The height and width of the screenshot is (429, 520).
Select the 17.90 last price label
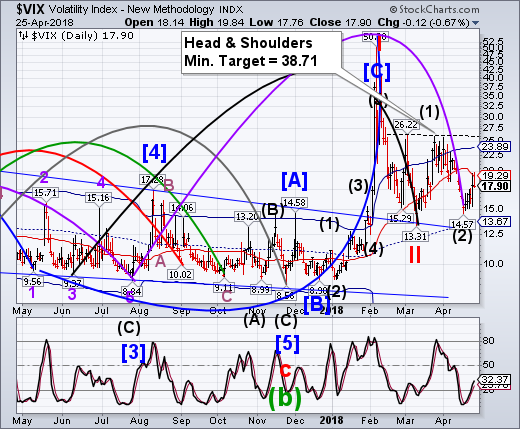pyautogui.click(x=495, y=186)
